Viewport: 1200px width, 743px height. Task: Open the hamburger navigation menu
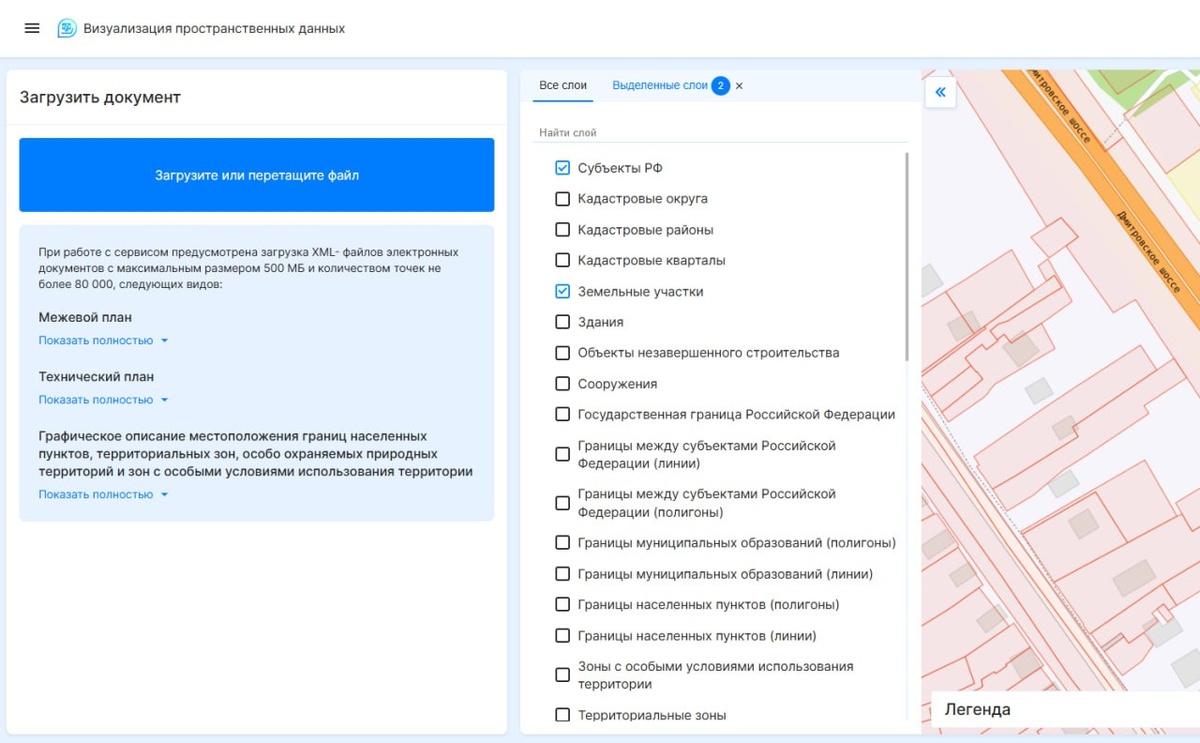point(32,28)
